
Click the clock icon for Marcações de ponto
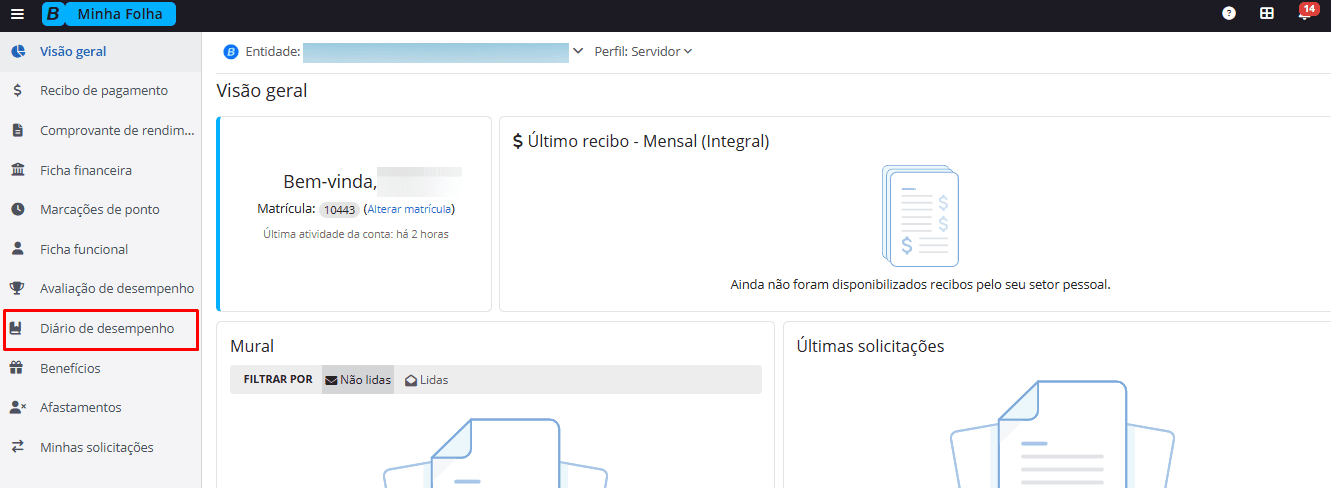18,210
